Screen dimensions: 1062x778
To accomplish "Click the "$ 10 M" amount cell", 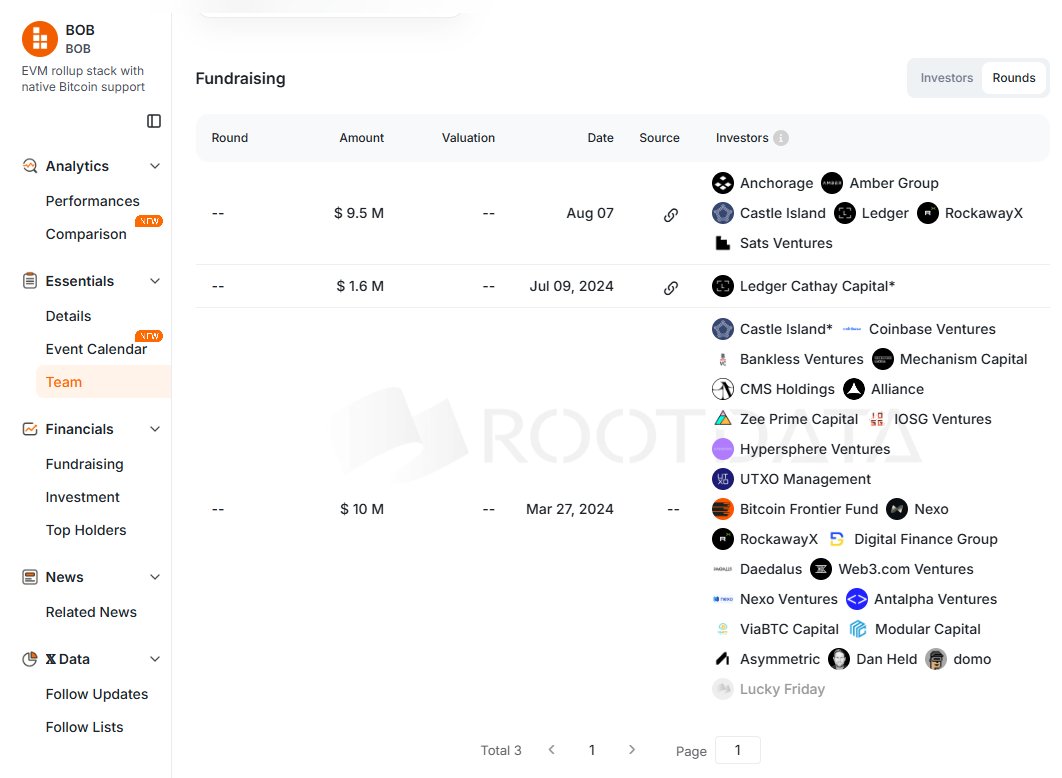I will pyautogui.click(x=362, y=509).
